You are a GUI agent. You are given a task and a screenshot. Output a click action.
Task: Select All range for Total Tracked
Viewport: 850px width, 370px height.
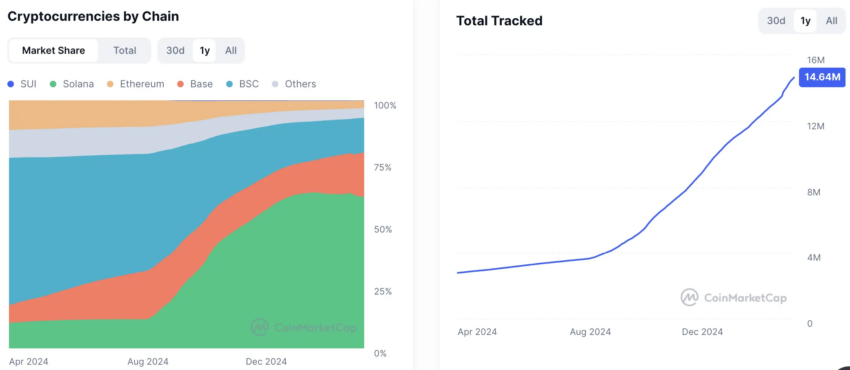tap(832, 21)
